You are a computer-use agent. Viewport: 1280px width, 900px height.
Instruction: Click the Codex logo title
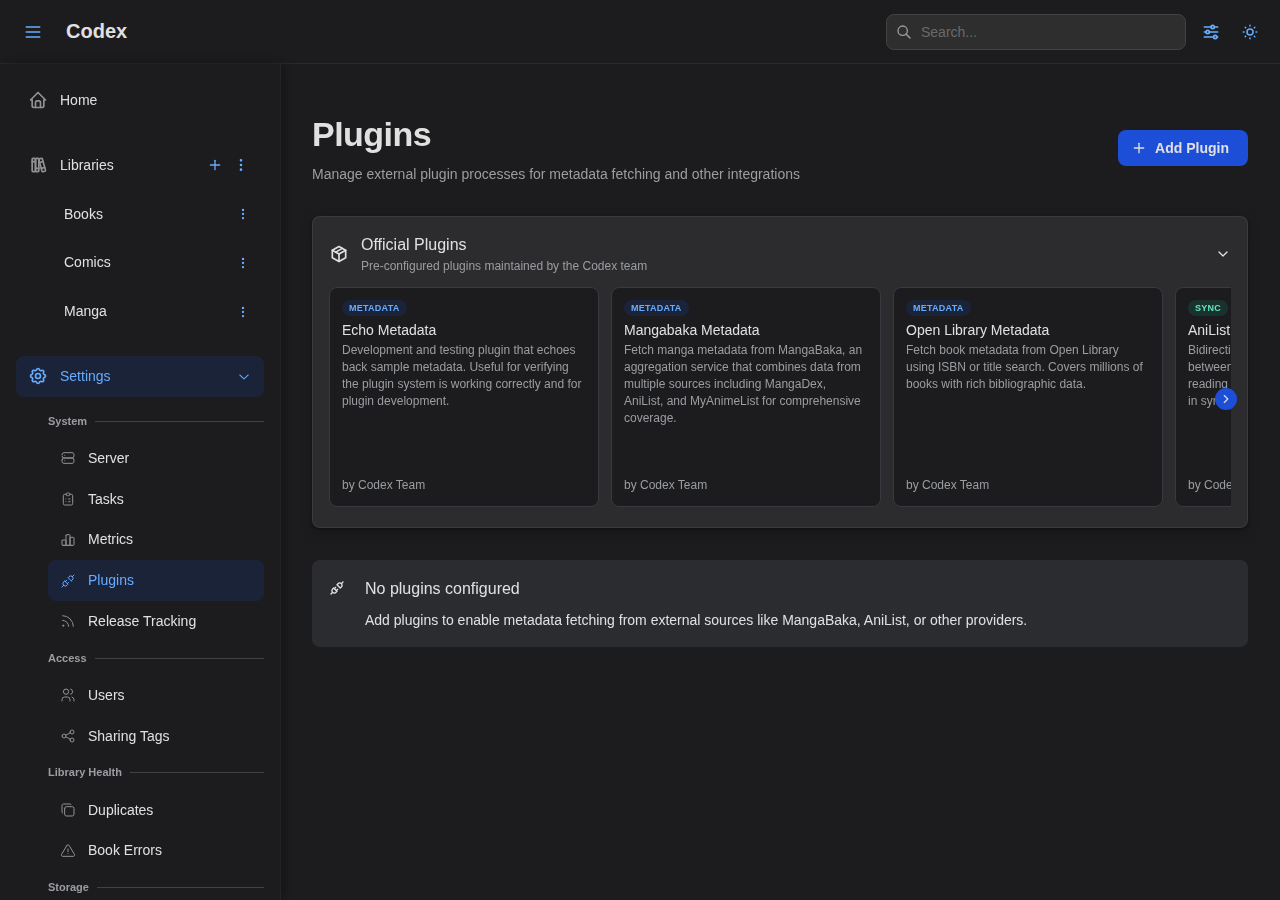point(96,31)
